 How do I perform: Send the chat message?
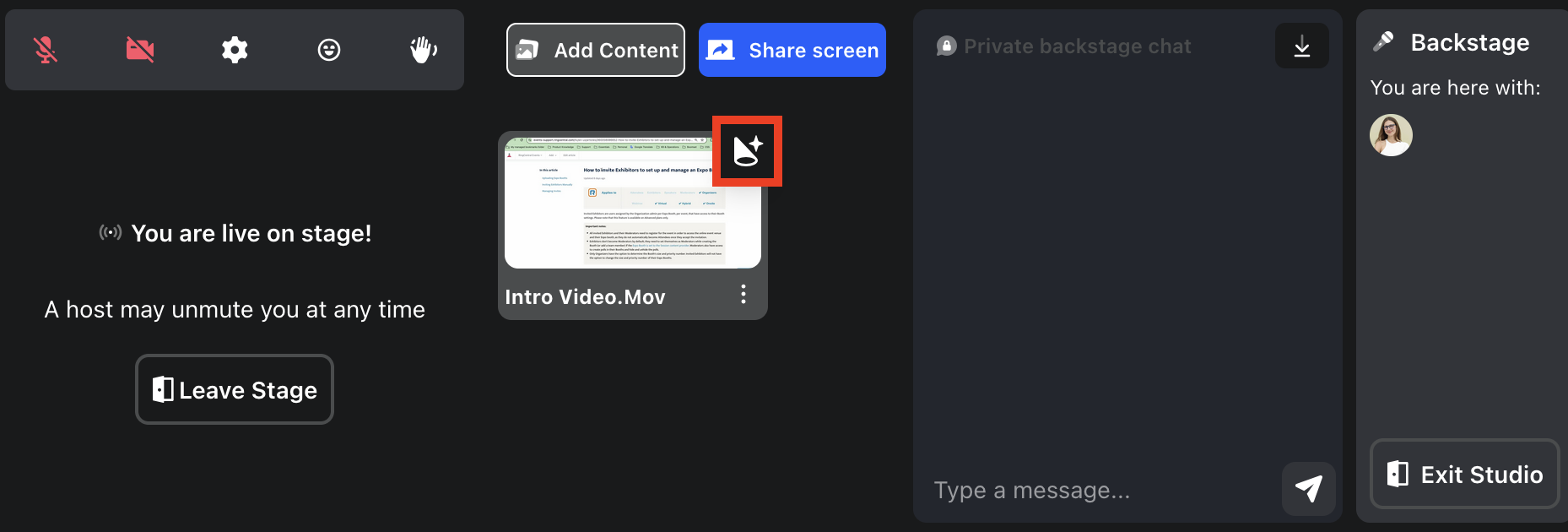1309,488
